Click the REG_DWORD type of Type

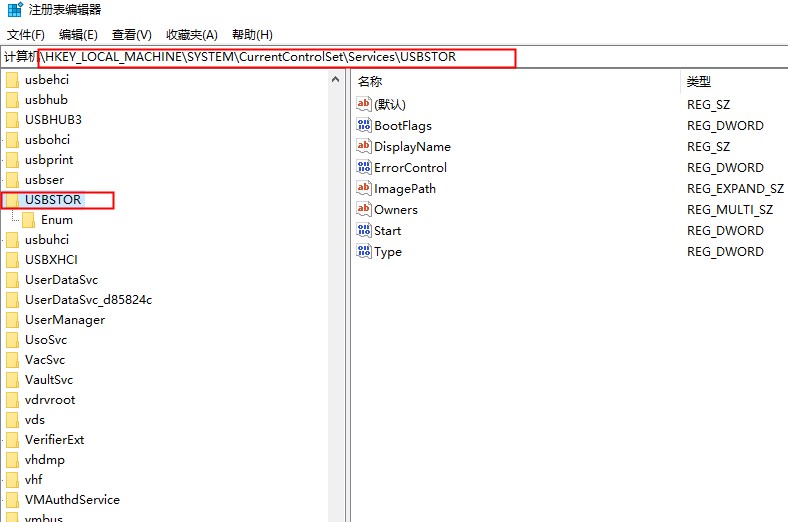725,252
